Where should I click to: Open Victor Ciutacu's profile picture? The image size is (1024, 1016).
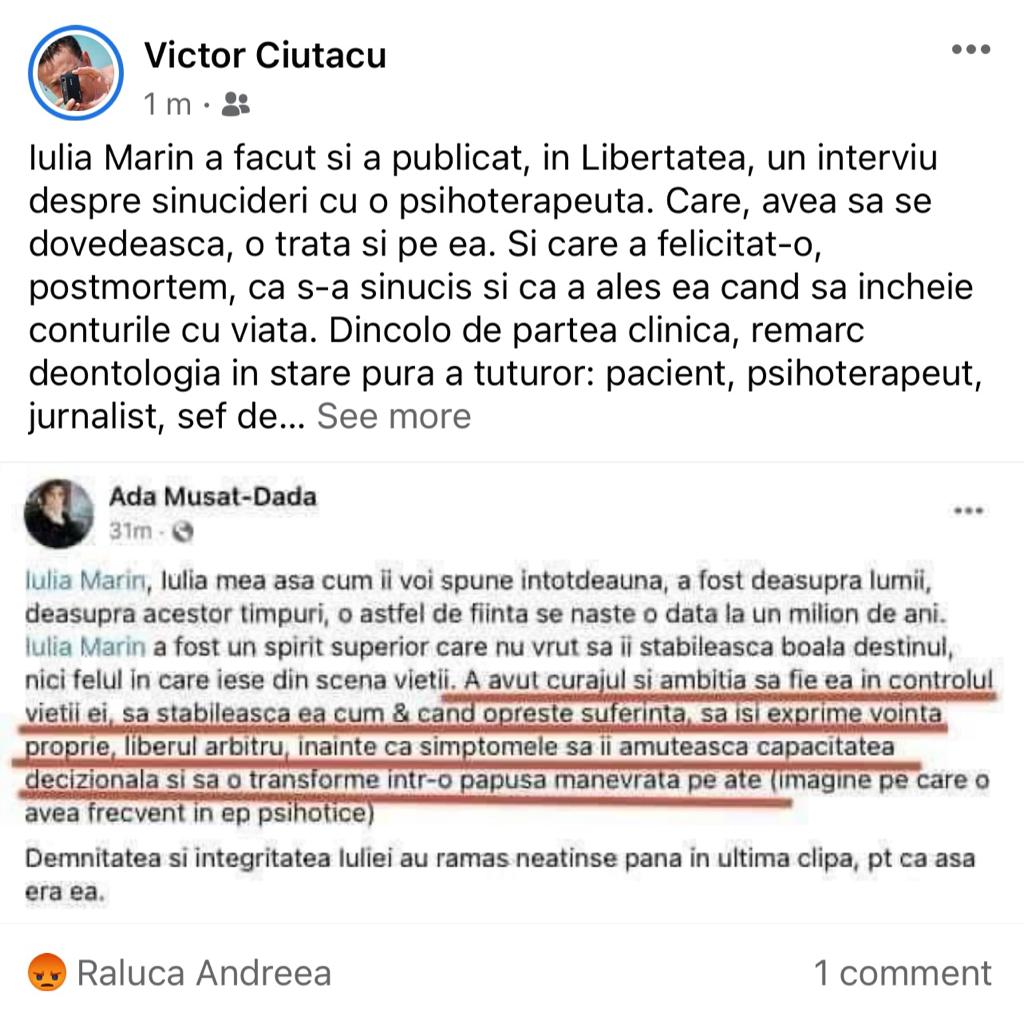[x=76, y=73]
